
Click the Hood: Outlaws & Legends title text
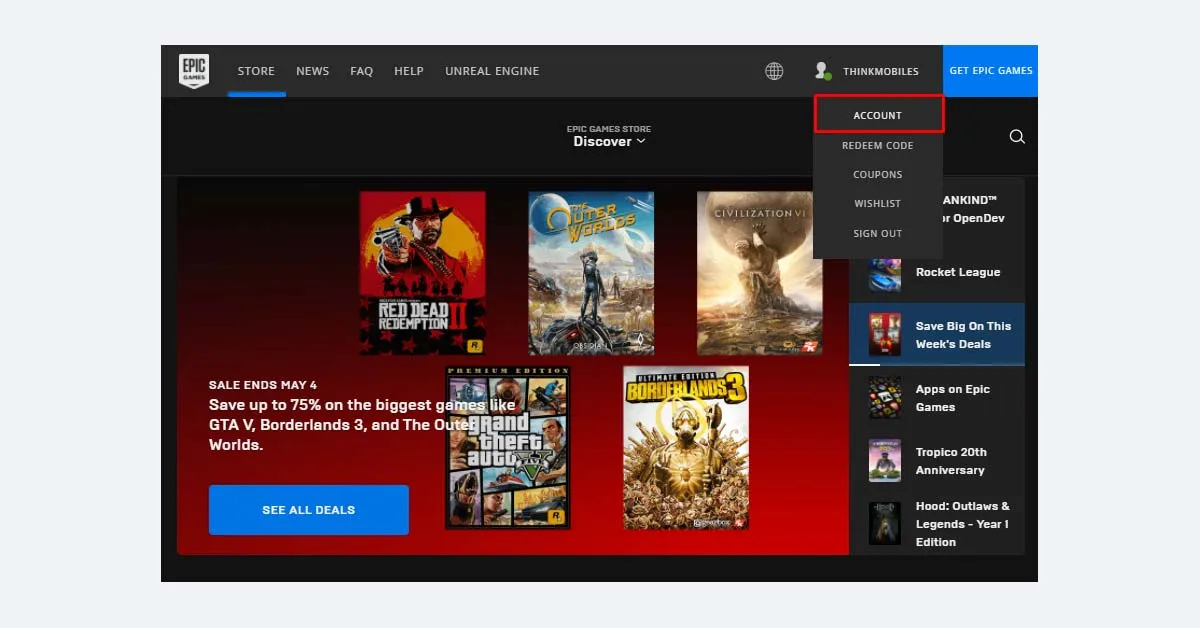coord(963,524)
